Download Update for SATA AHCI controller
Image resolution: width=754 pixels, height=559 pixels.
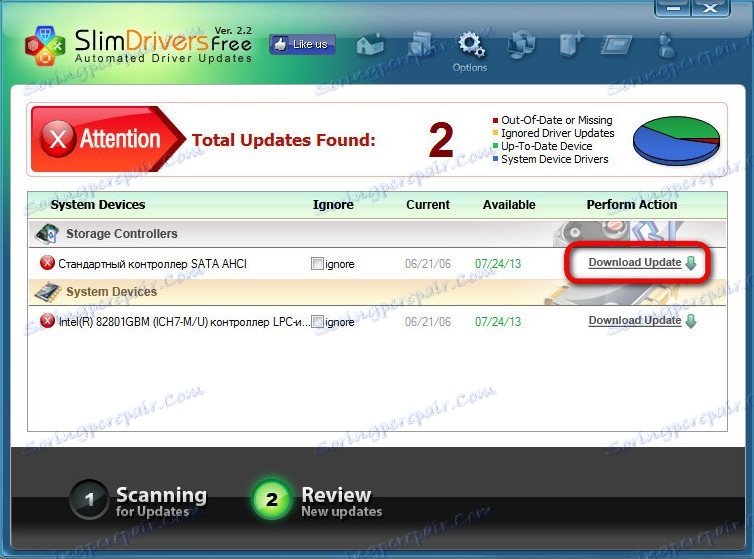tap(635, 262)
